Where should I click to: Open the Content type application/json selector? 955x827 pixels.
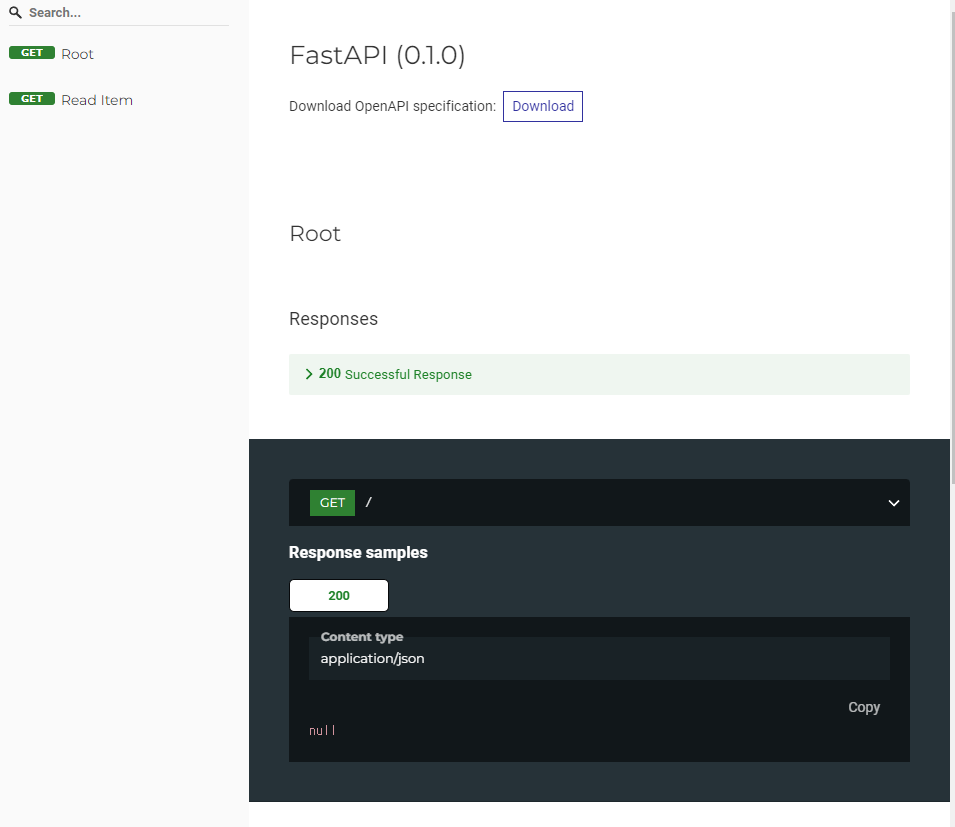tap(599, 658)
